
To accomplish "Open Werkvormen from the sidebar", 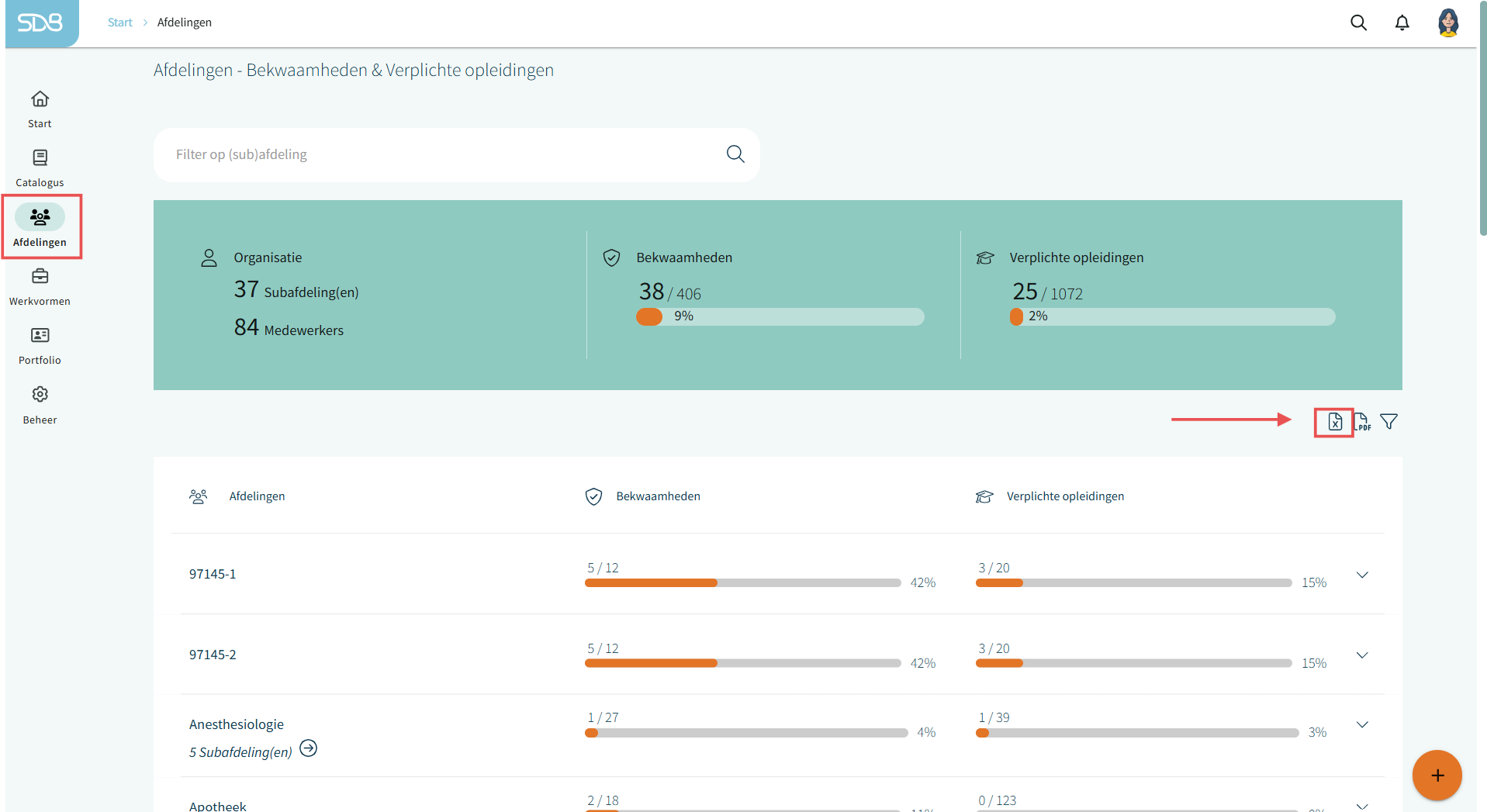I will (x=40, y=287).
